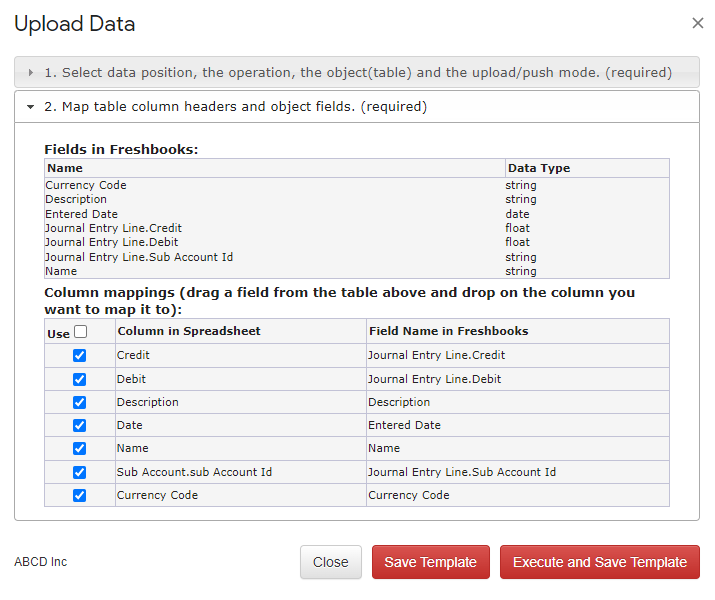
Task: Click float data type for Journal Entry Line.Credit
Action: click(x=518, y=228)
